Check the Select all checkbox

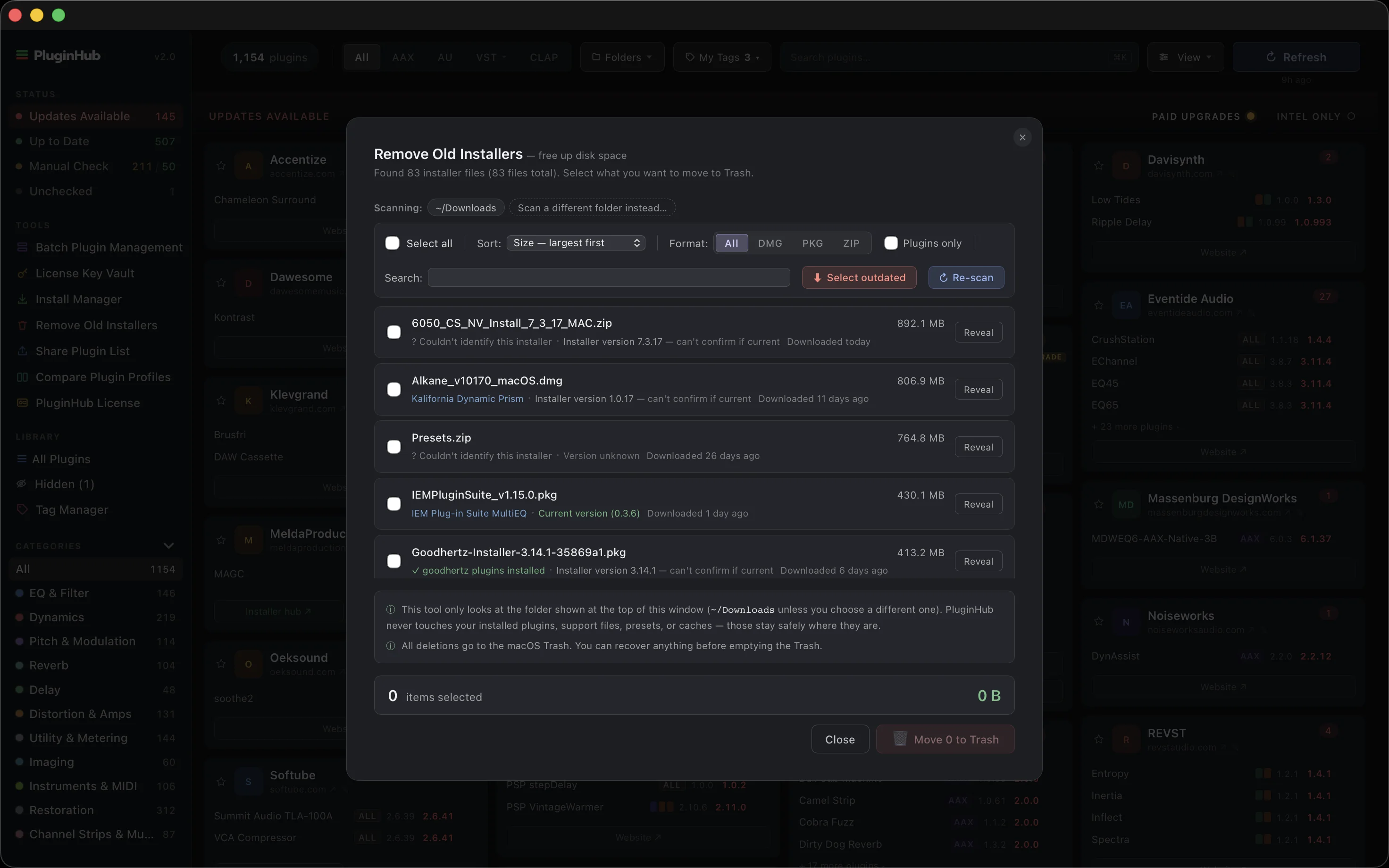[x=392, y=243]
